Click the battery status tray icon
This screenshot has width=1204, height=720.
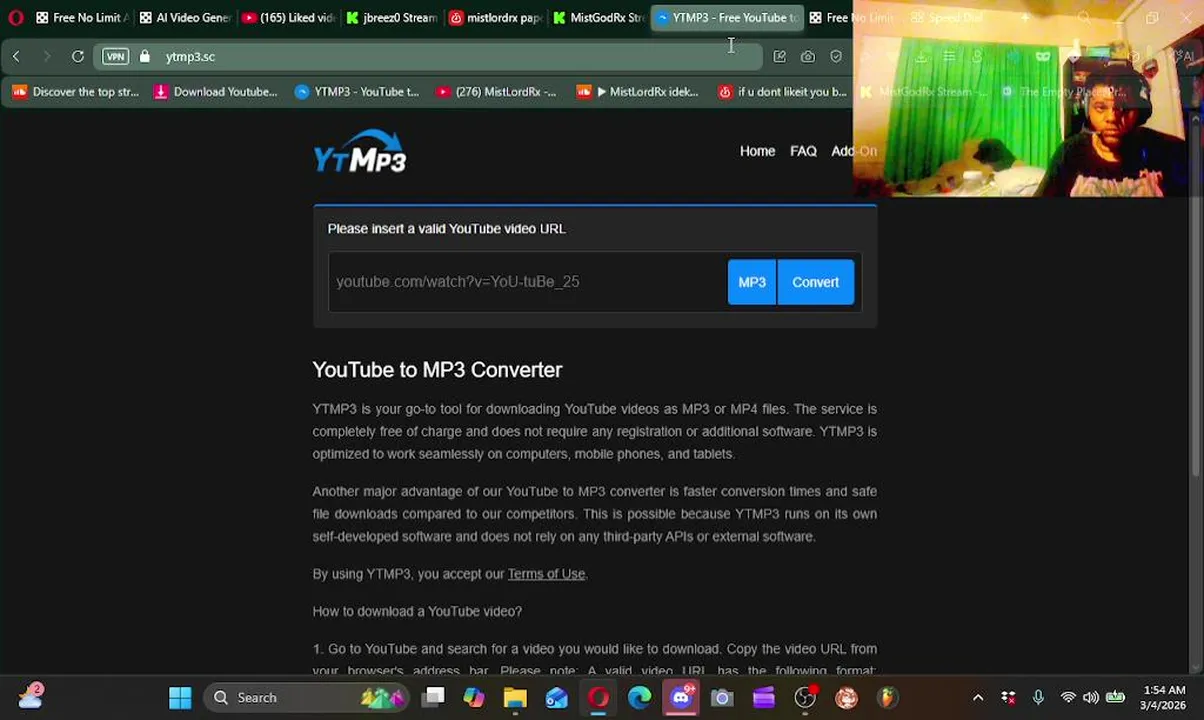tap(1115, 697)
